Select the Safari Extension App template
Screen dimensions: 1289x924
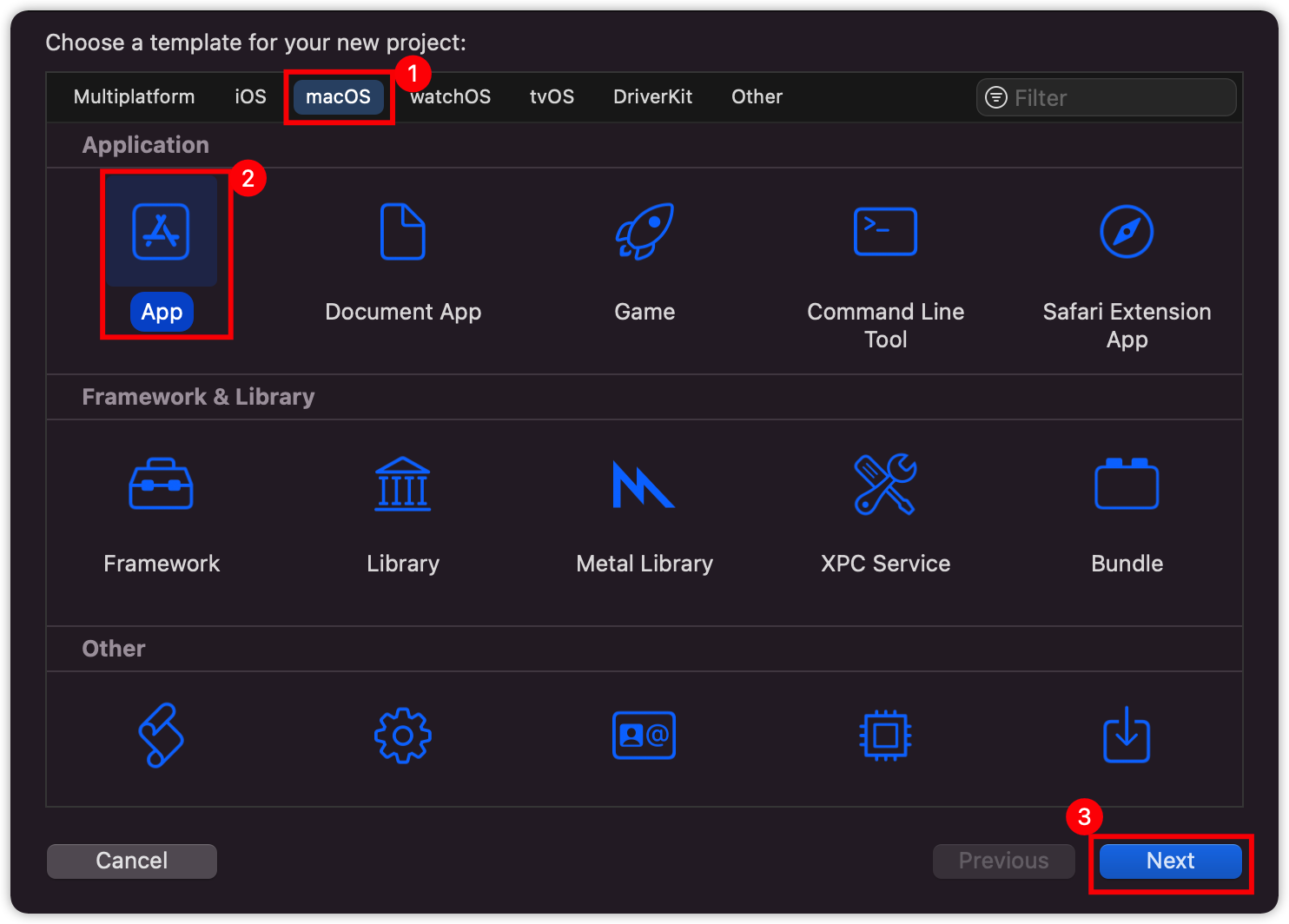1127,232
